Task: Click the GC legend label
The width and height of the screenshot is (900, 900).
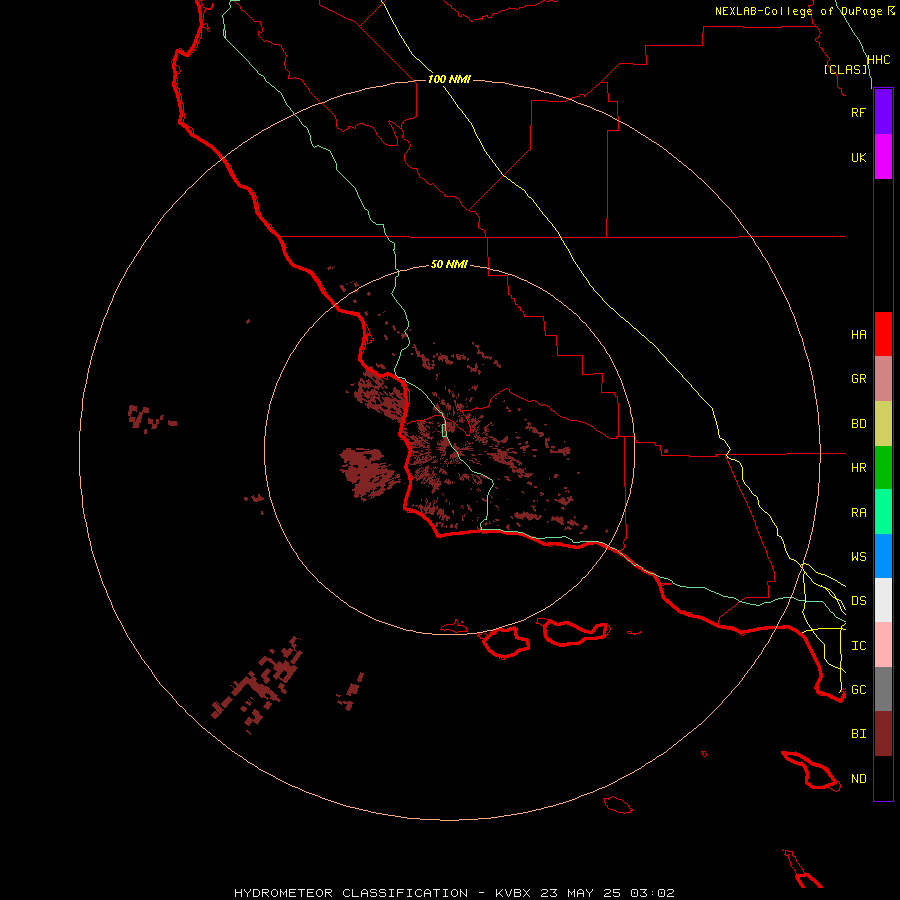Action: [858, 690]
